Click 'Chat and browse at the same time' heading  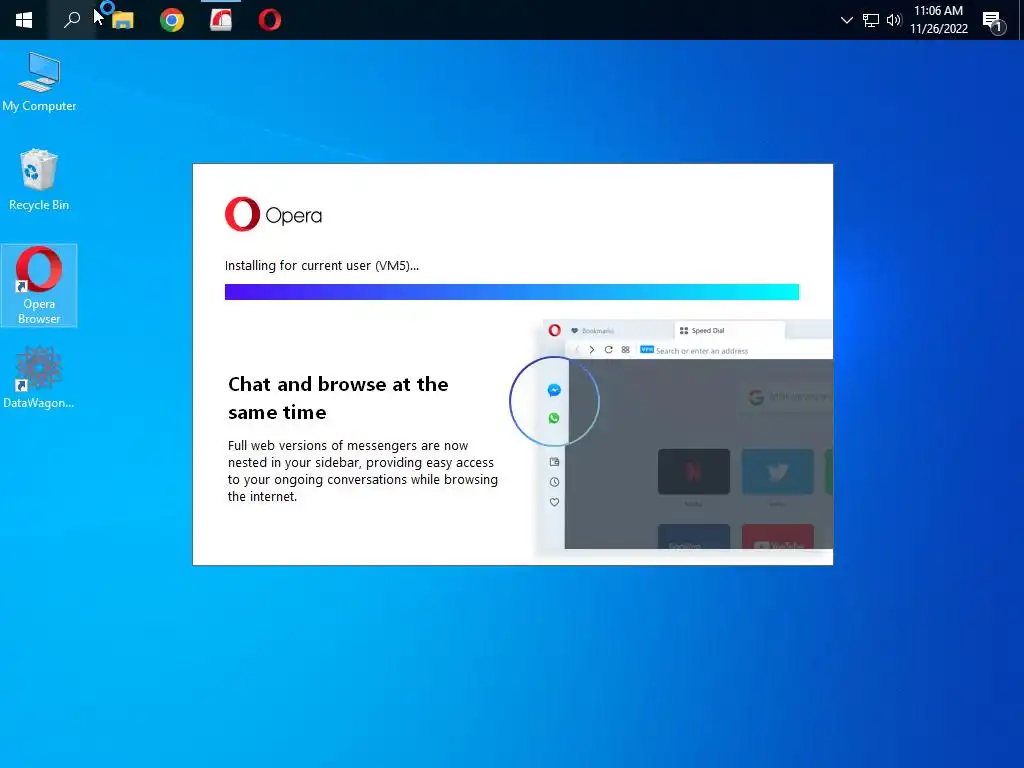point(338,398)
